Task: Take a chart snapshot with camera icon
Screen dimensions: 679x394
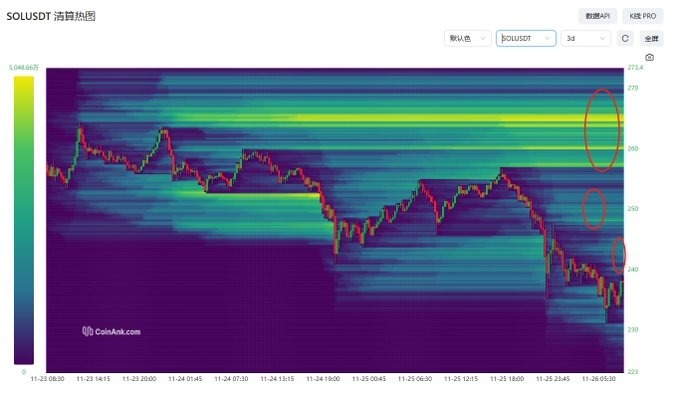Action: pyautogui.click(x=649, y=57)
